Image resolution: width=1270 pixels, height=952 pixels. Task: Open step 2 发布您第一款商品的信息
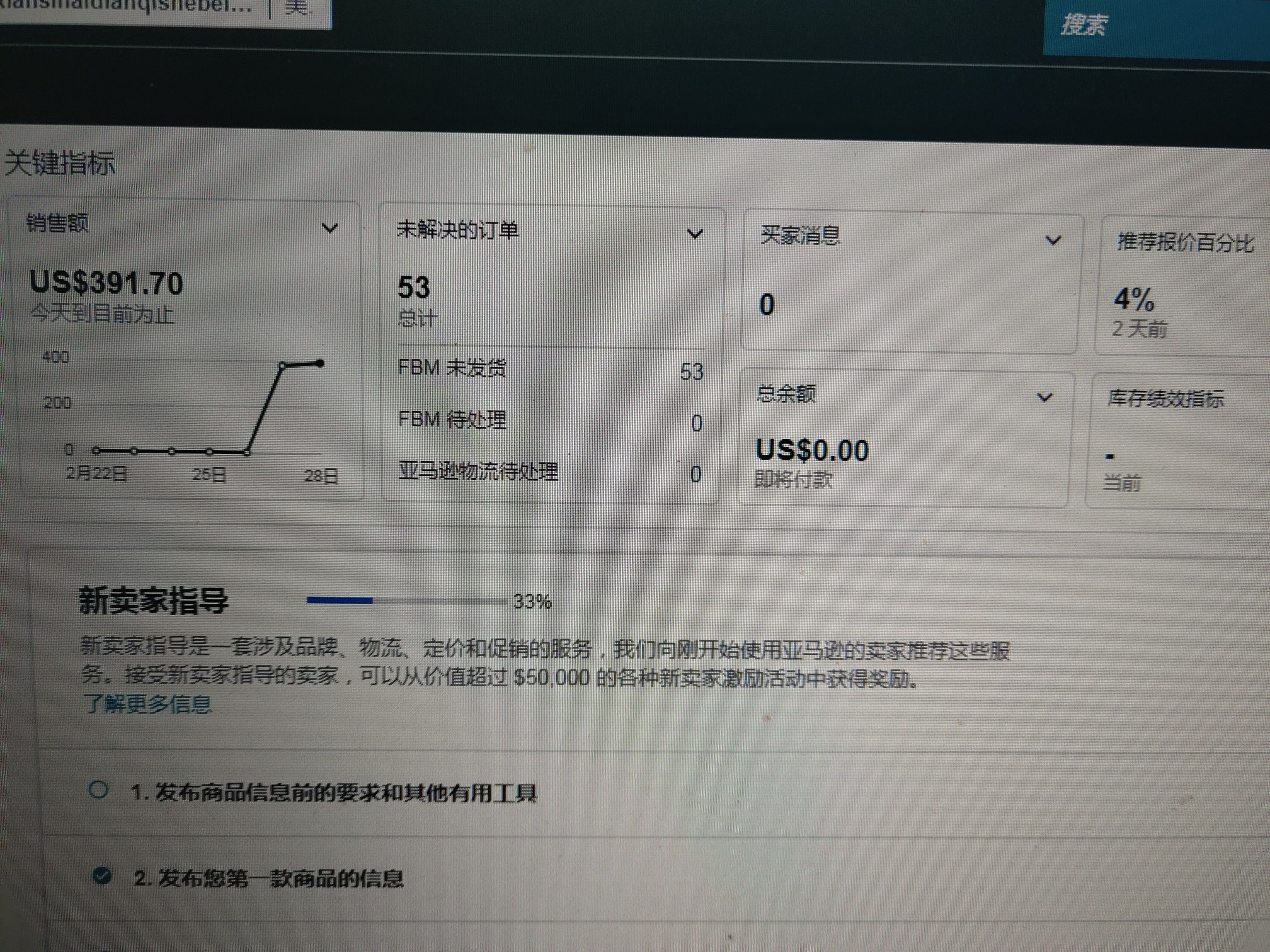[x=269, y=878]
